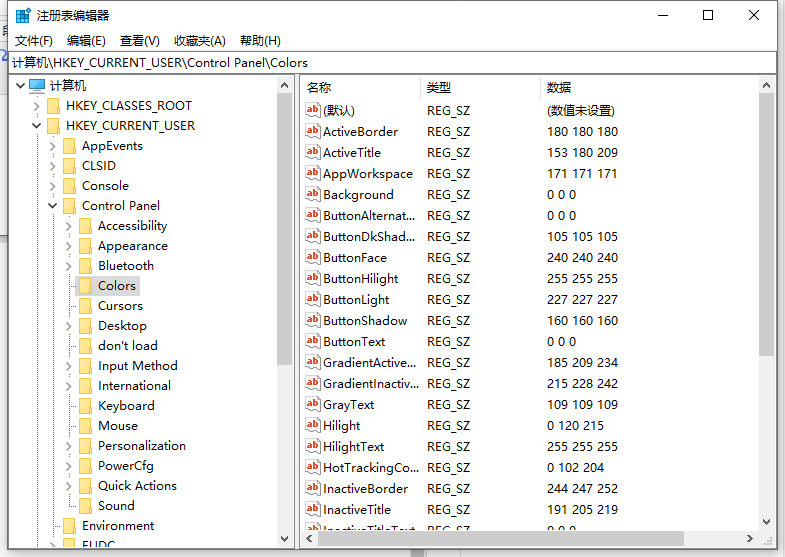Collapse the Control Panel tree node
This screenshot has height=557, width=785.
(53, 206)
